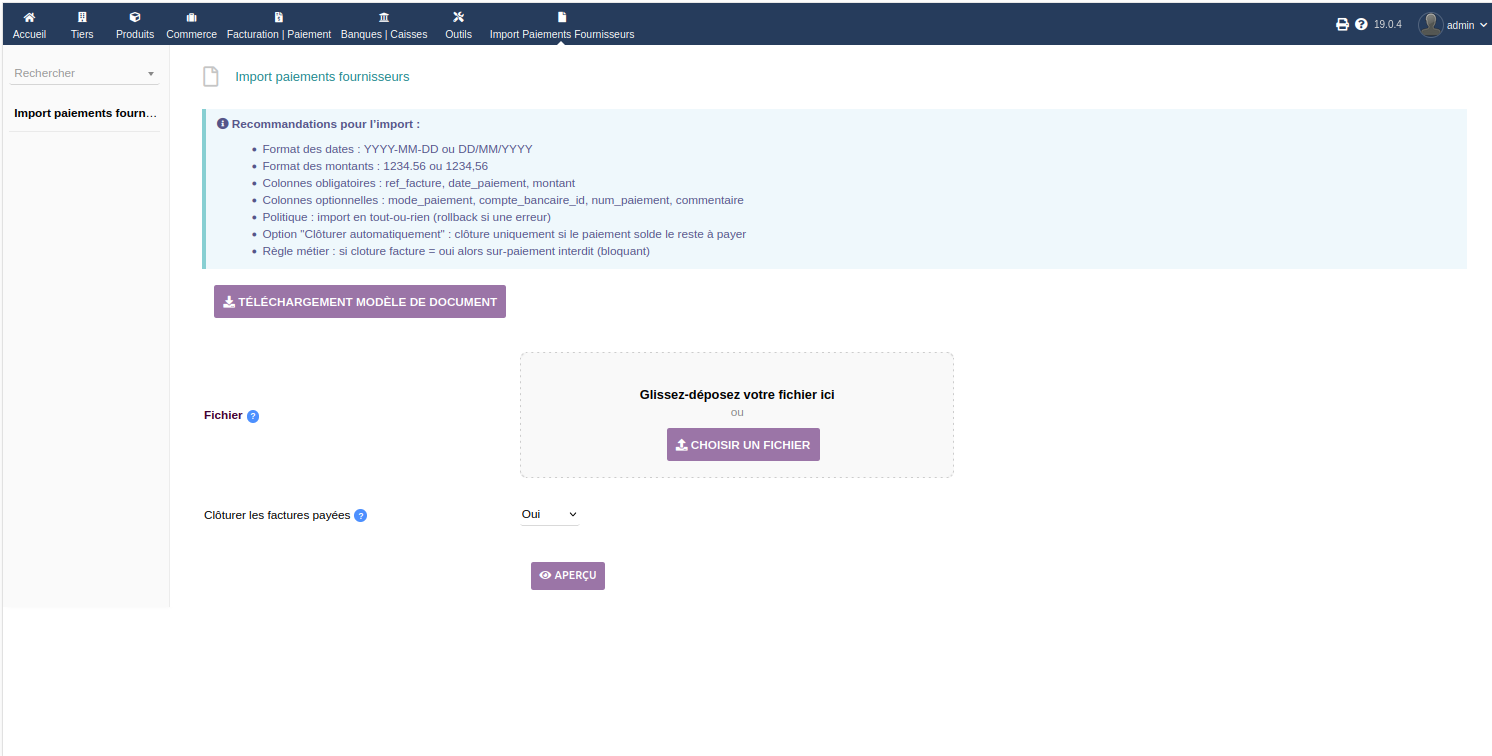This screenshot has width=1492, height=756.
Task: Click the Aperçu preview button
Action: pos(568,576)
